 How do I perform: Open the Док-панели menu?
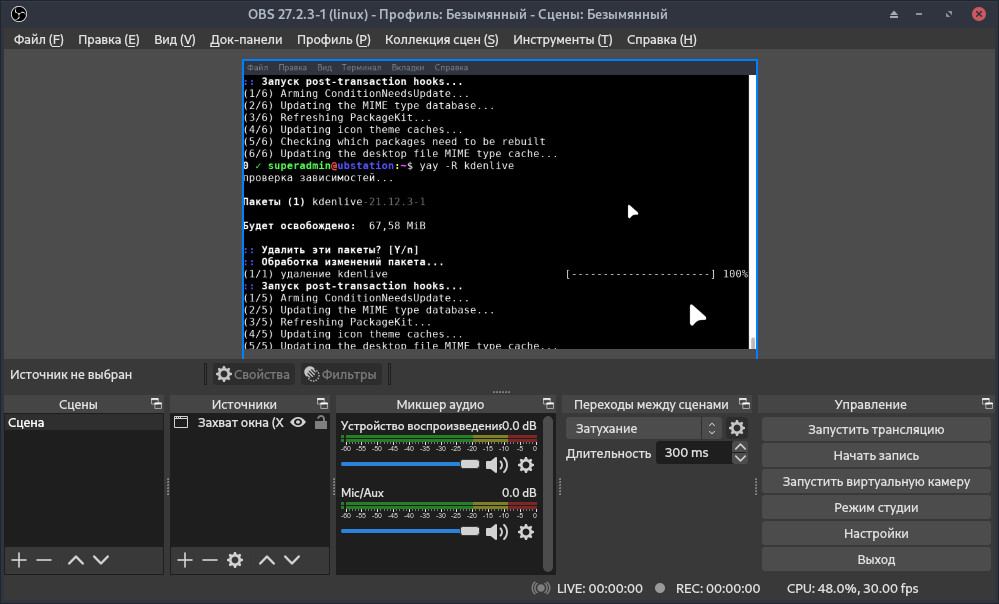click(x=246, y=40)
